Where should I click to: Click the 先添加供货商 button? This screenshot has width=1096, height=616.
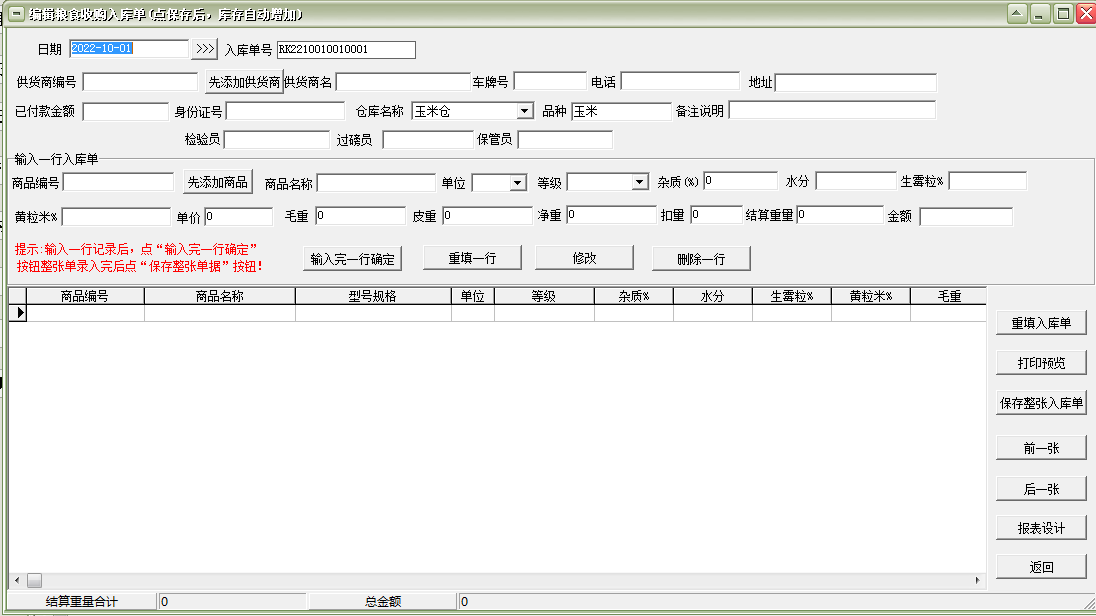(244, 82)
